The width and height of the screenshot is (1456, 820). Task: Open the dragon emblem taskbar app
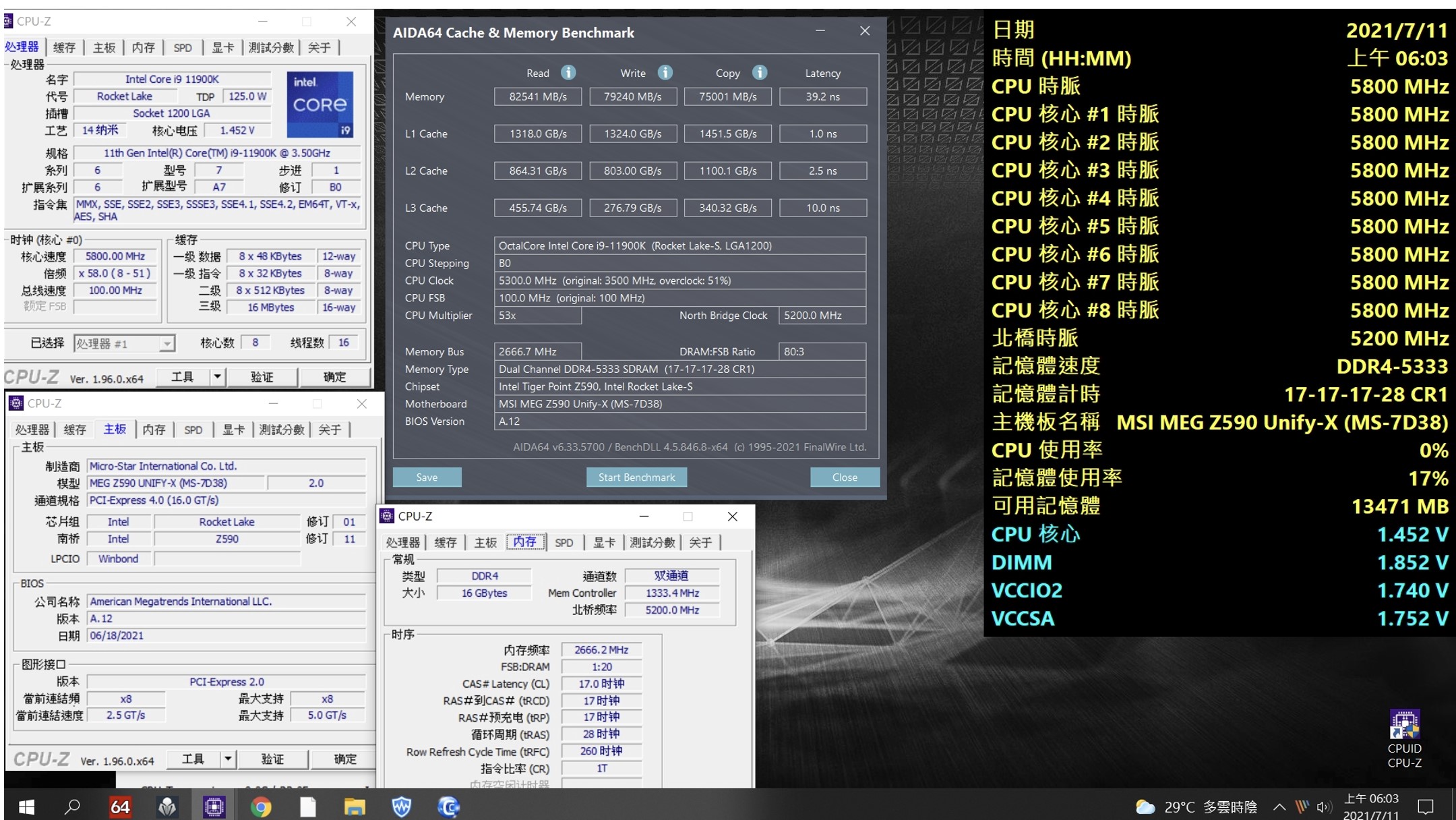point(167,807)
